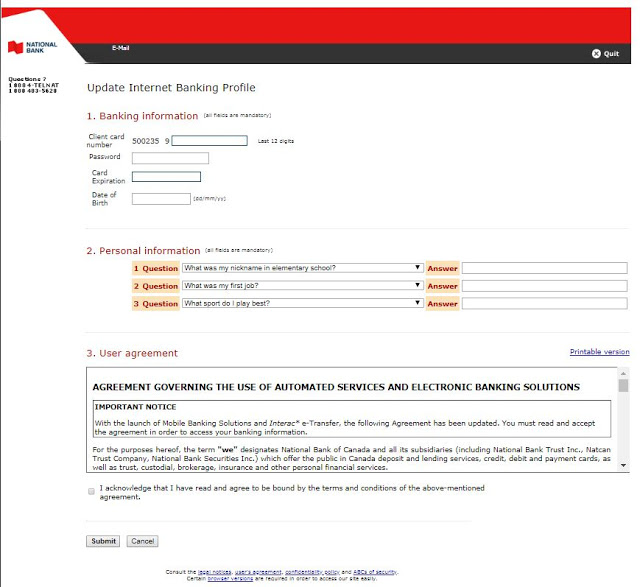Click the answer field for question 1
This screenshot has height=587, width=640.
tap(544, 268)
